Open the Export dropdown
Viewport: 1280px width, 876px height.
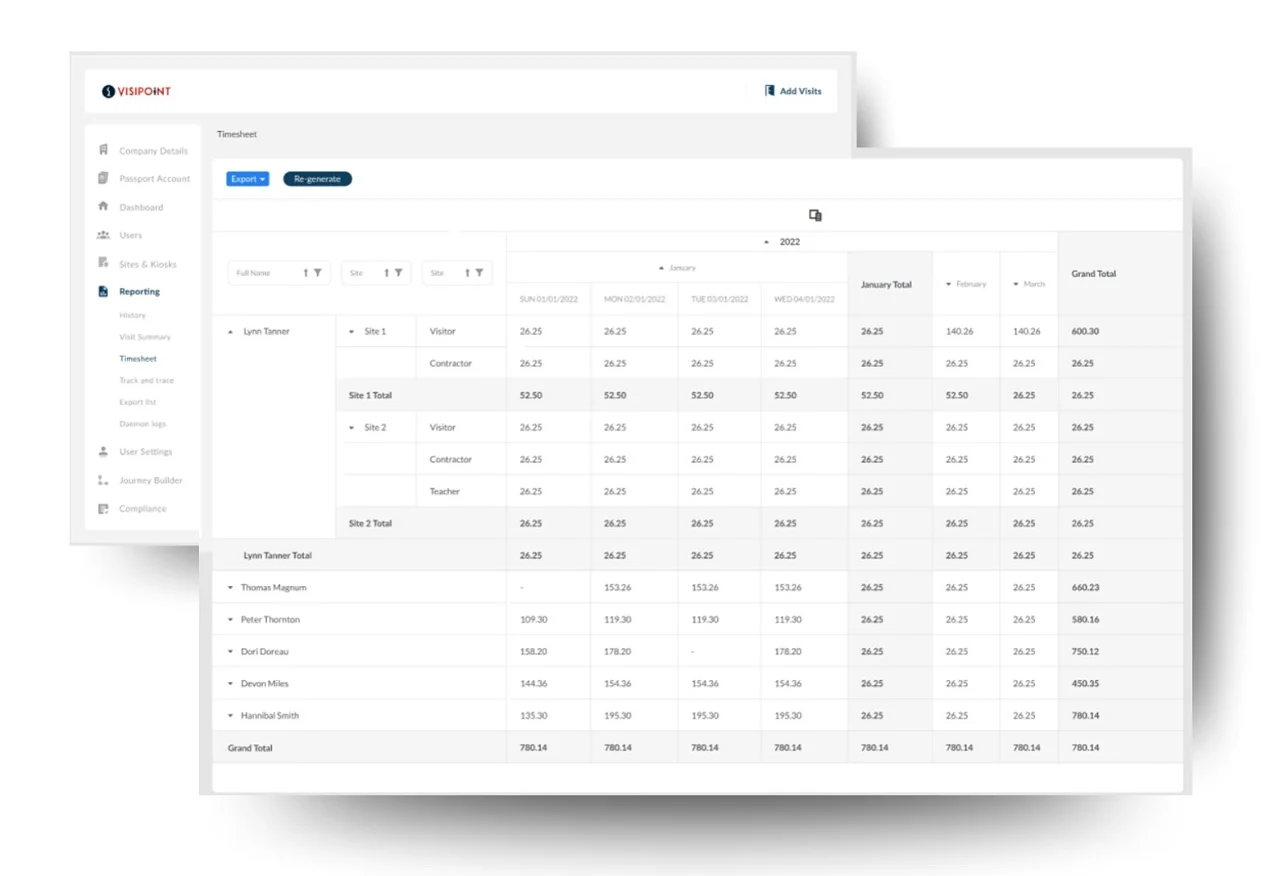(247, 179)
